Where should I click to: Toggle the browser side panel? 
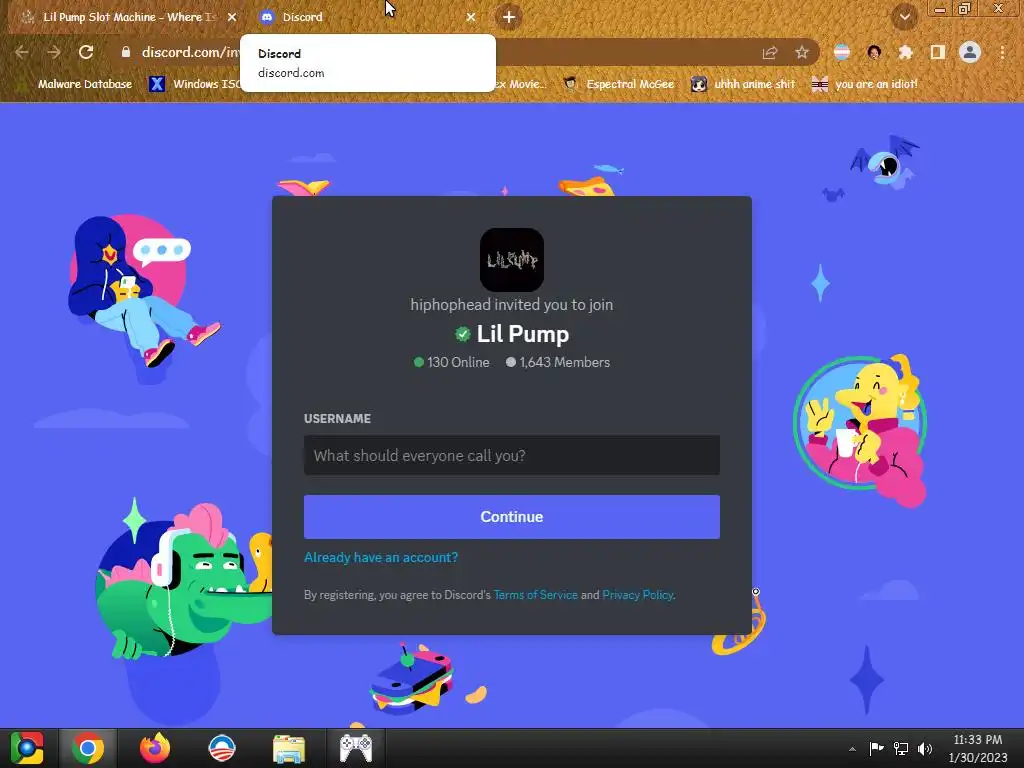[938, 52]
